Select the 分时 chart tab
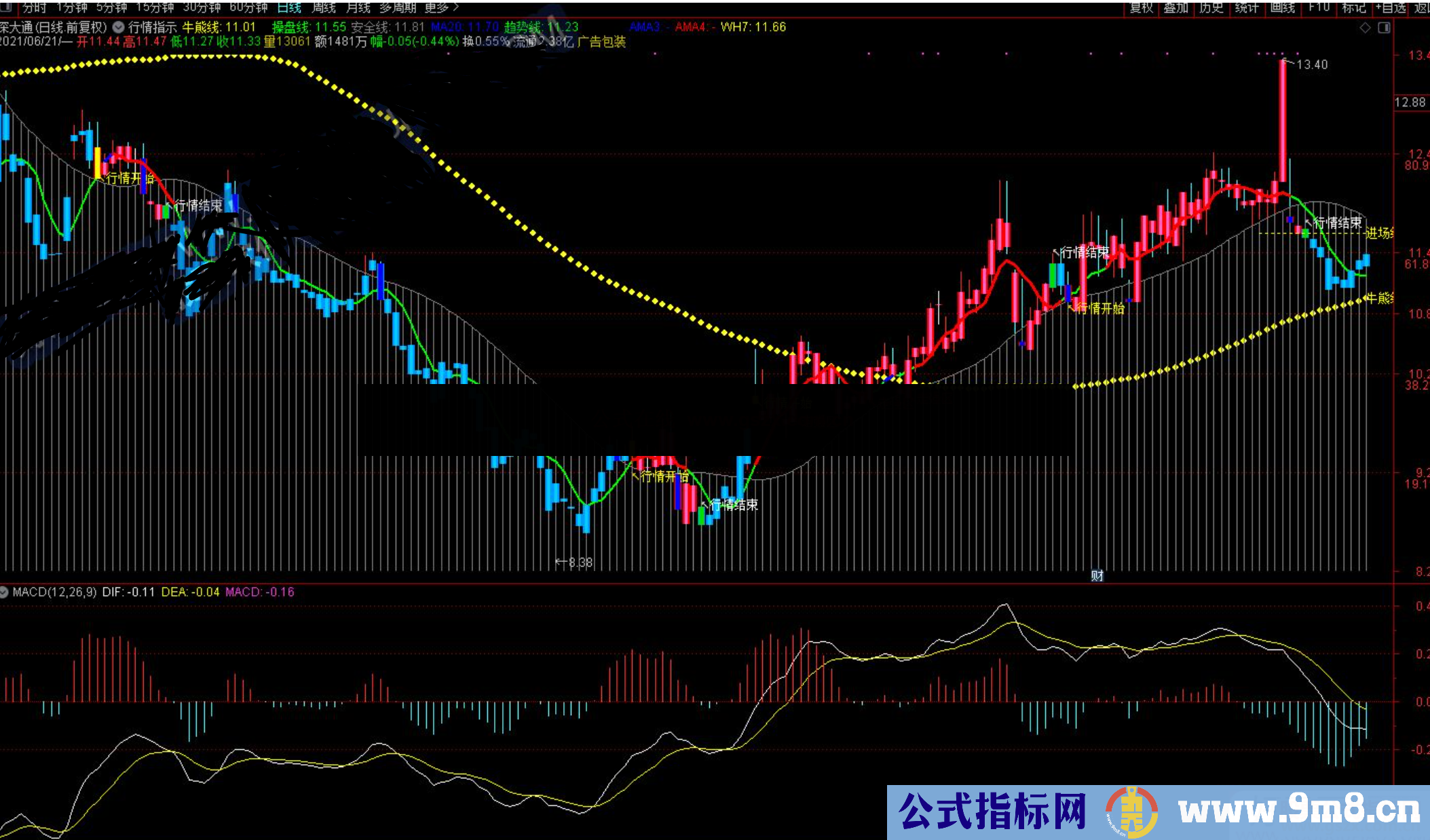This screenshot has height=840, width=1430. coord(34,7)
